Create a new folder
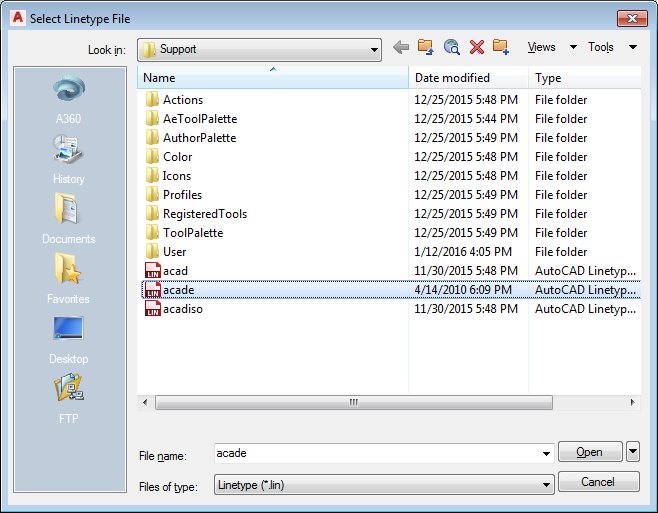 (501, 47)
